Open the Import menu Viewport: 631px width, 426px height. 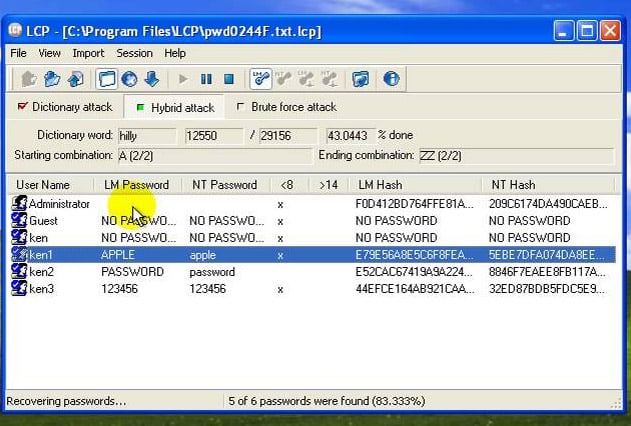point(88,53)
